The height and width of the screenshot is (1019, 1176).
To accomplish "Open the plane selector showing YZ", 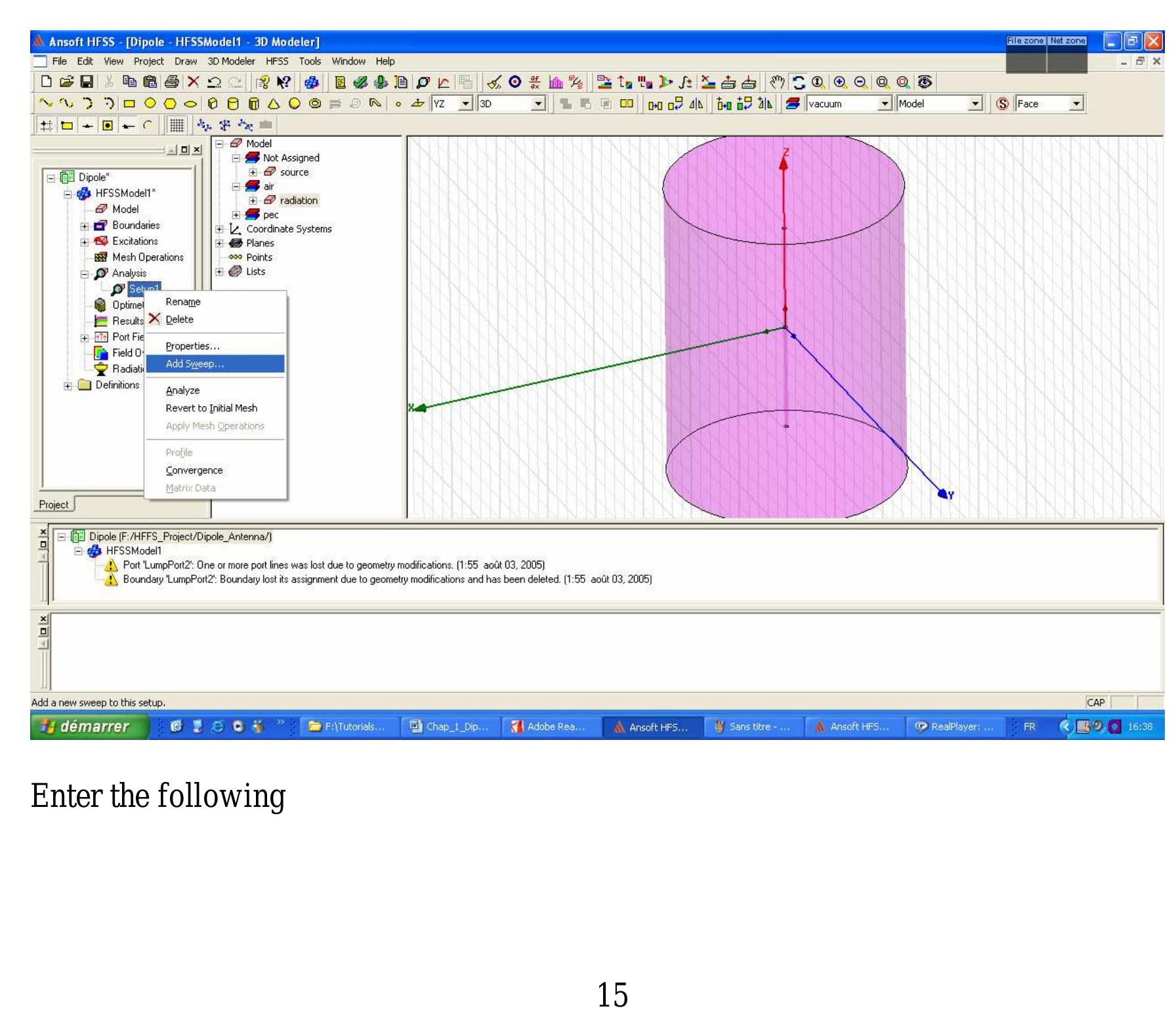I will click(x=465, y=103).
